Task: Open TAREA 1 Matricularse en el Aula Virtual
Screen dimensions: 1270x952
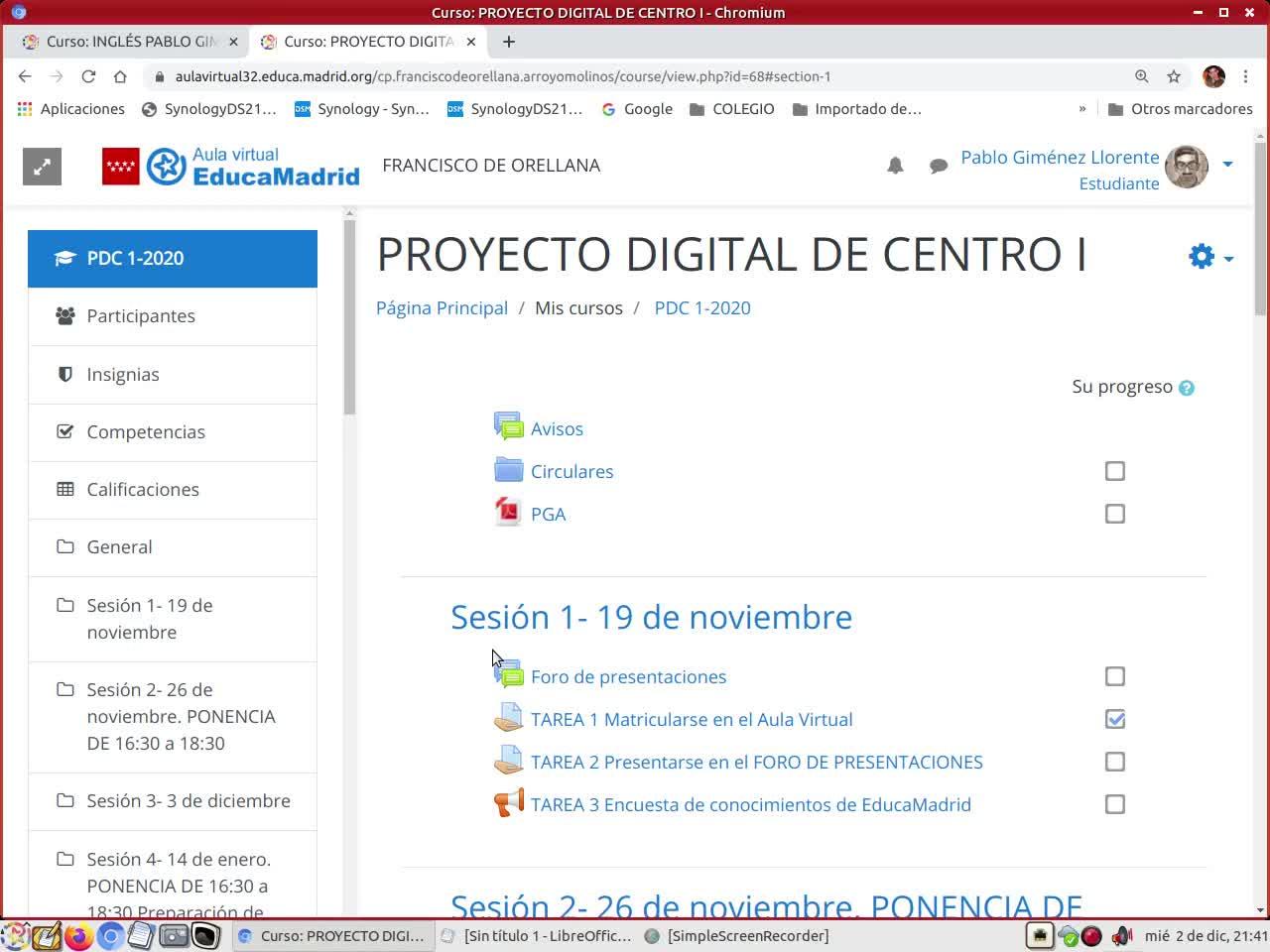Action: coord(692,720)
